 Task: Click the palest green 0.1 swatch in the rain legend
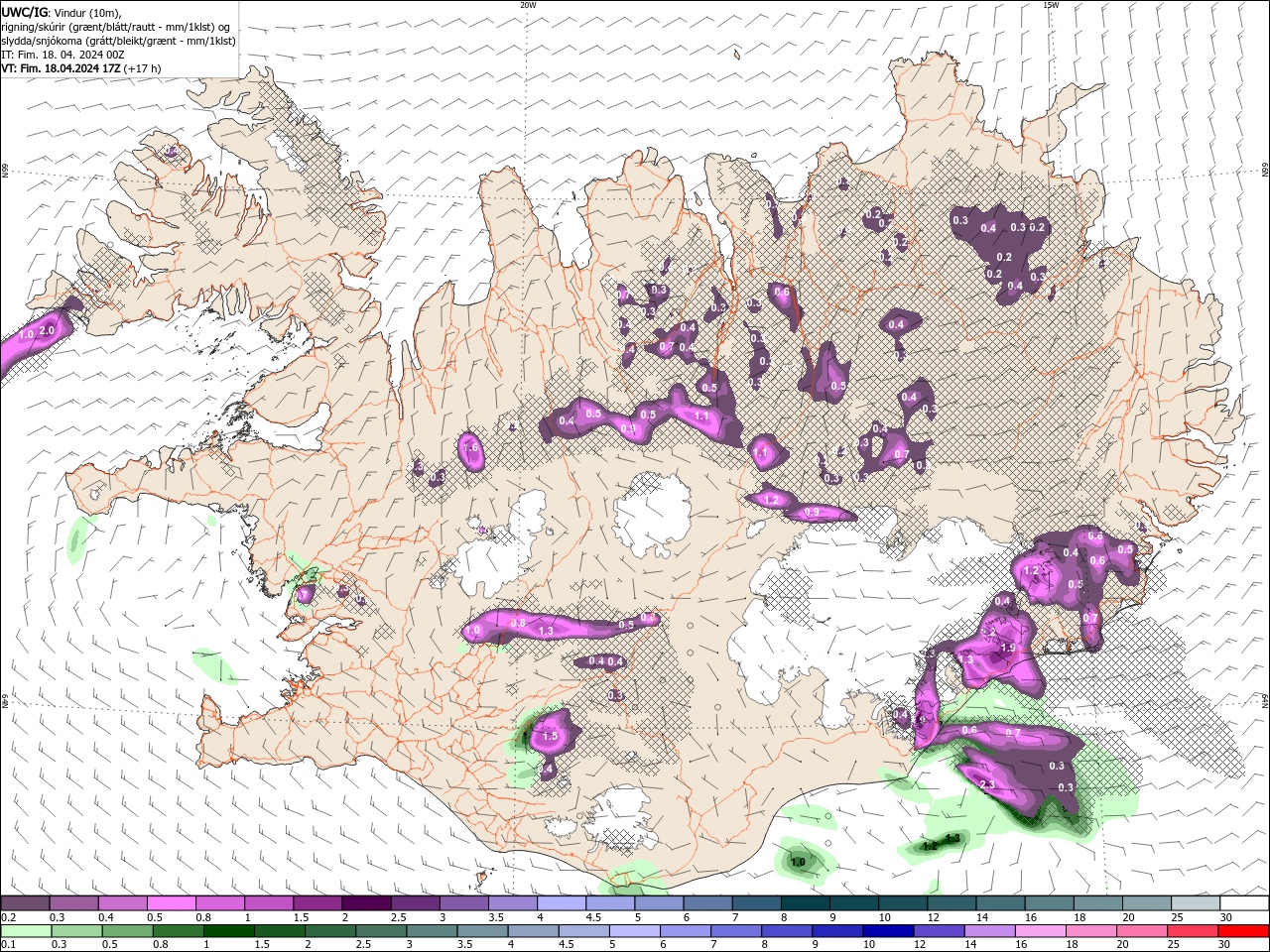click(26, 931)
